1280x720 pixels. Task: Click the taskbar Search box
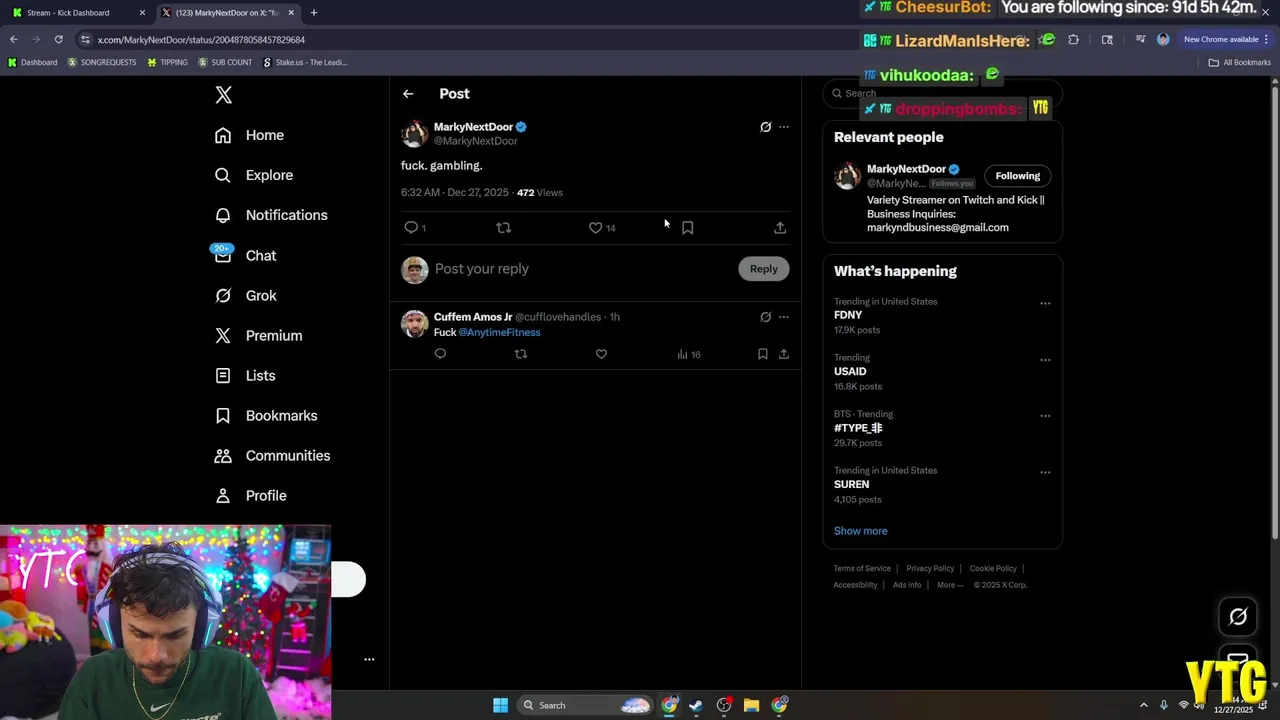[x=586, y=706]
